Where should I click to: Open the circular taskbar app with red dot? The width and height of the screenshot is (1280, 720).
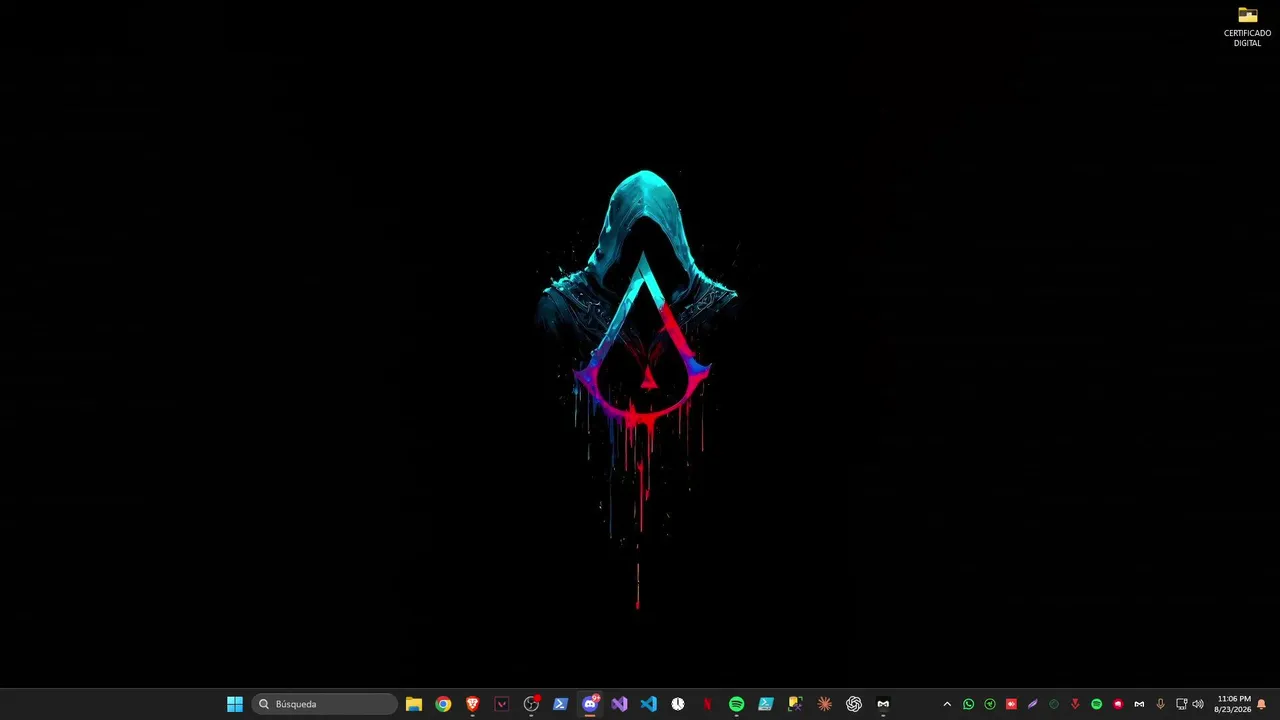click(x=531, y=704)
